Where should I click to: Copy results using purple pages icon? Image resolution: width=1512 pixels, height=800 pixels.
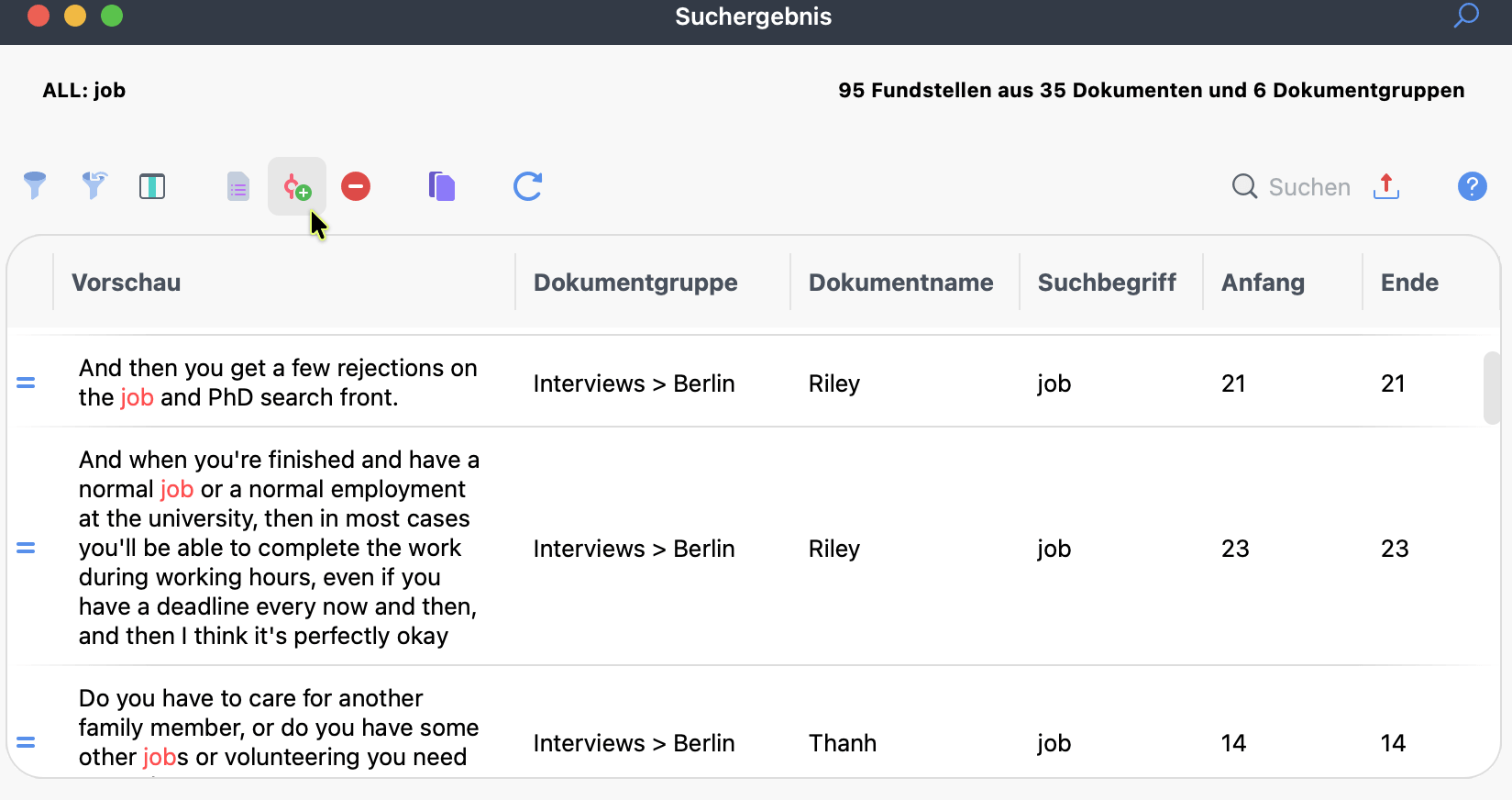(x=442, y=186)
